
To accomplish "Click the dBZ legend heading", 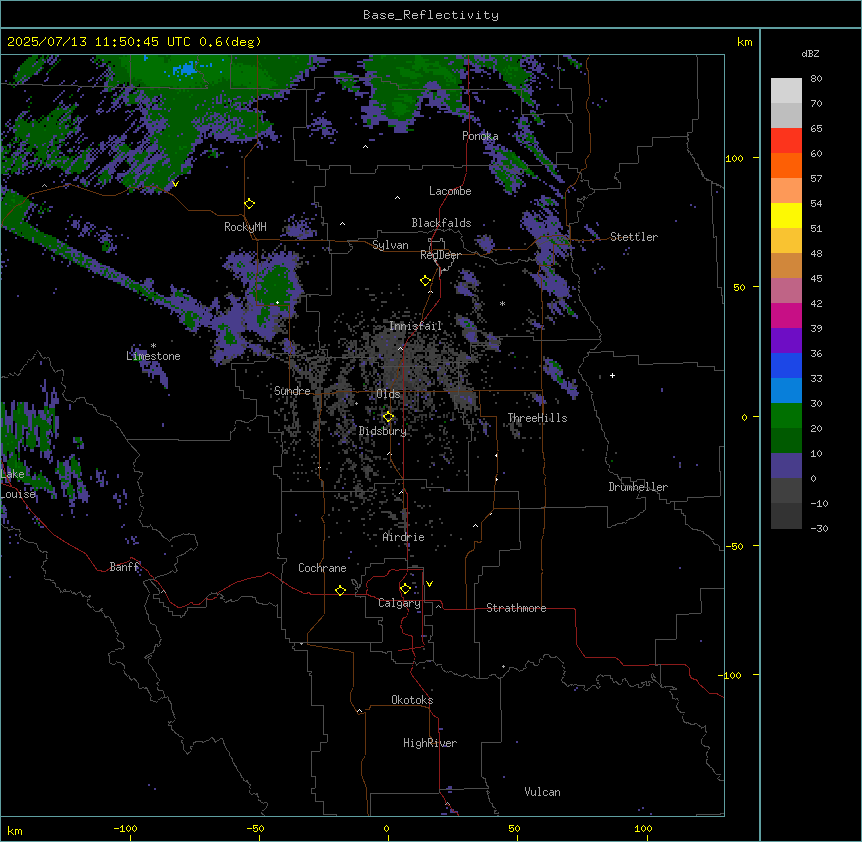I will (x=810, y=53).
